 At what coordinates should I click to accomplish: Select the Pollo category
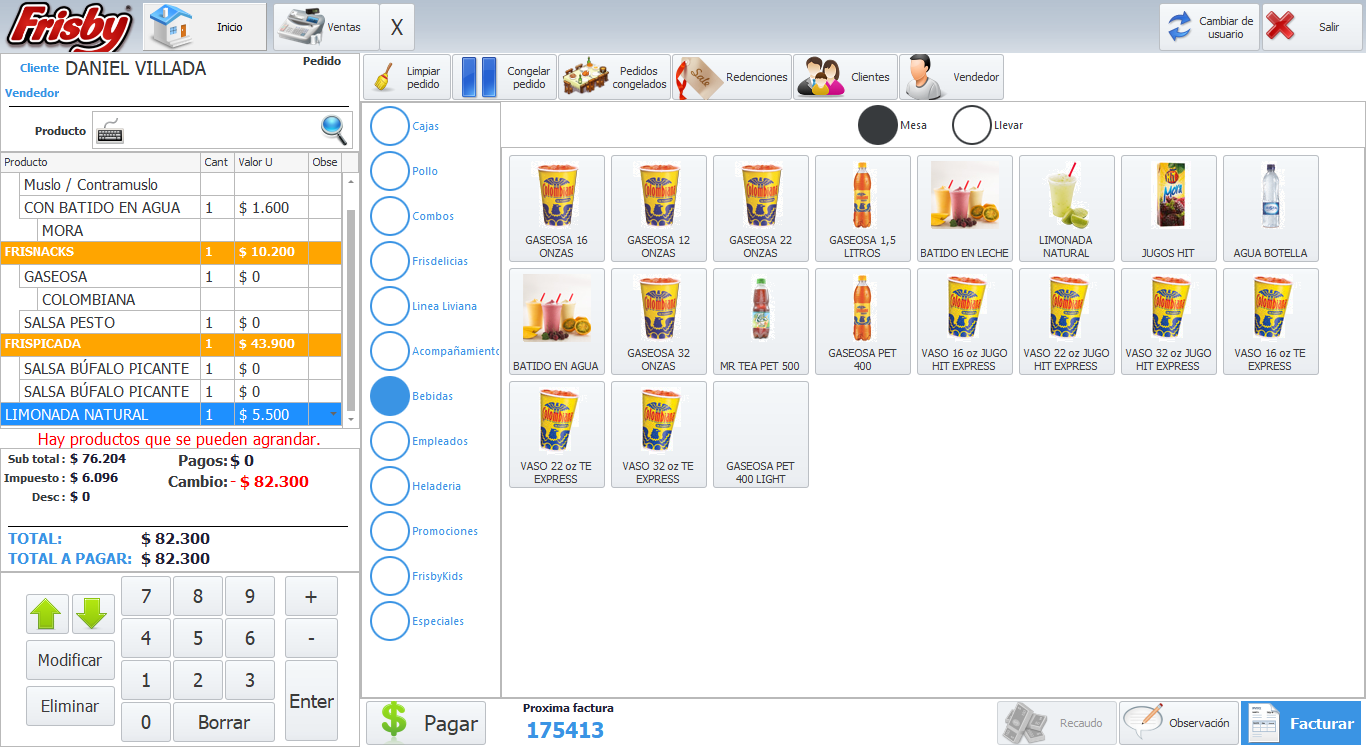[x=390, y=171]
